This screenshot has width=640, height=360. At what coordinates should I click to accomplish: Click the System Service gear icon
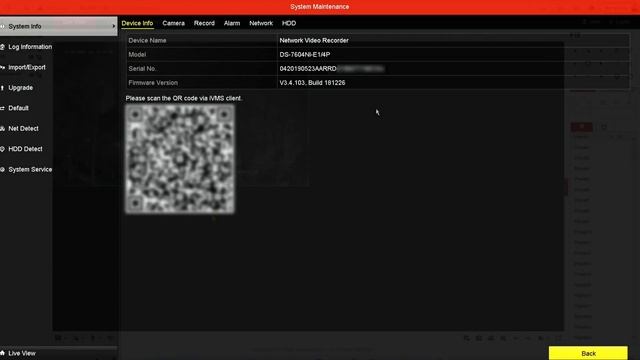2,169
